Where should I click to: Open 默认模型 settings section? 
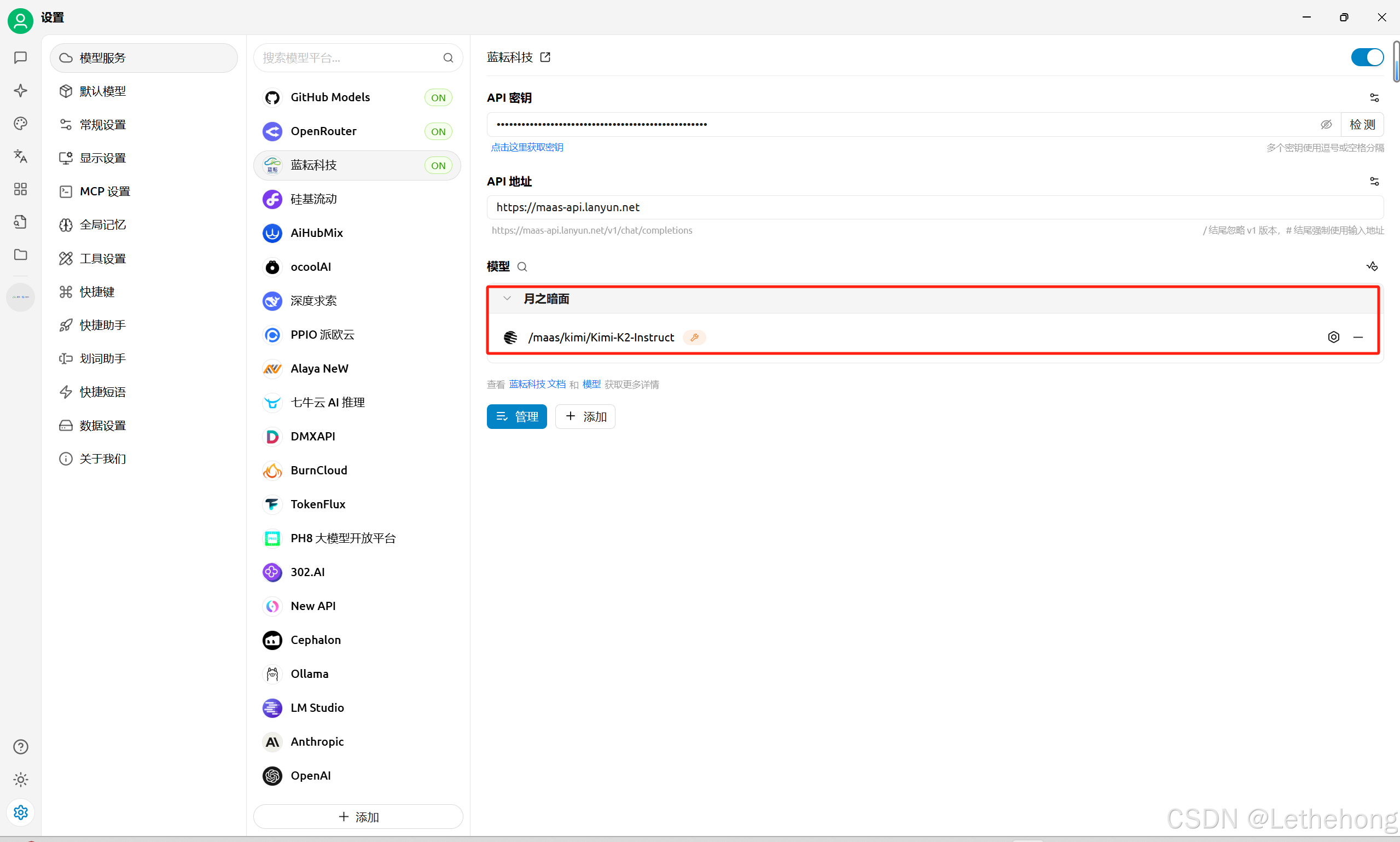tap(143, 91)
